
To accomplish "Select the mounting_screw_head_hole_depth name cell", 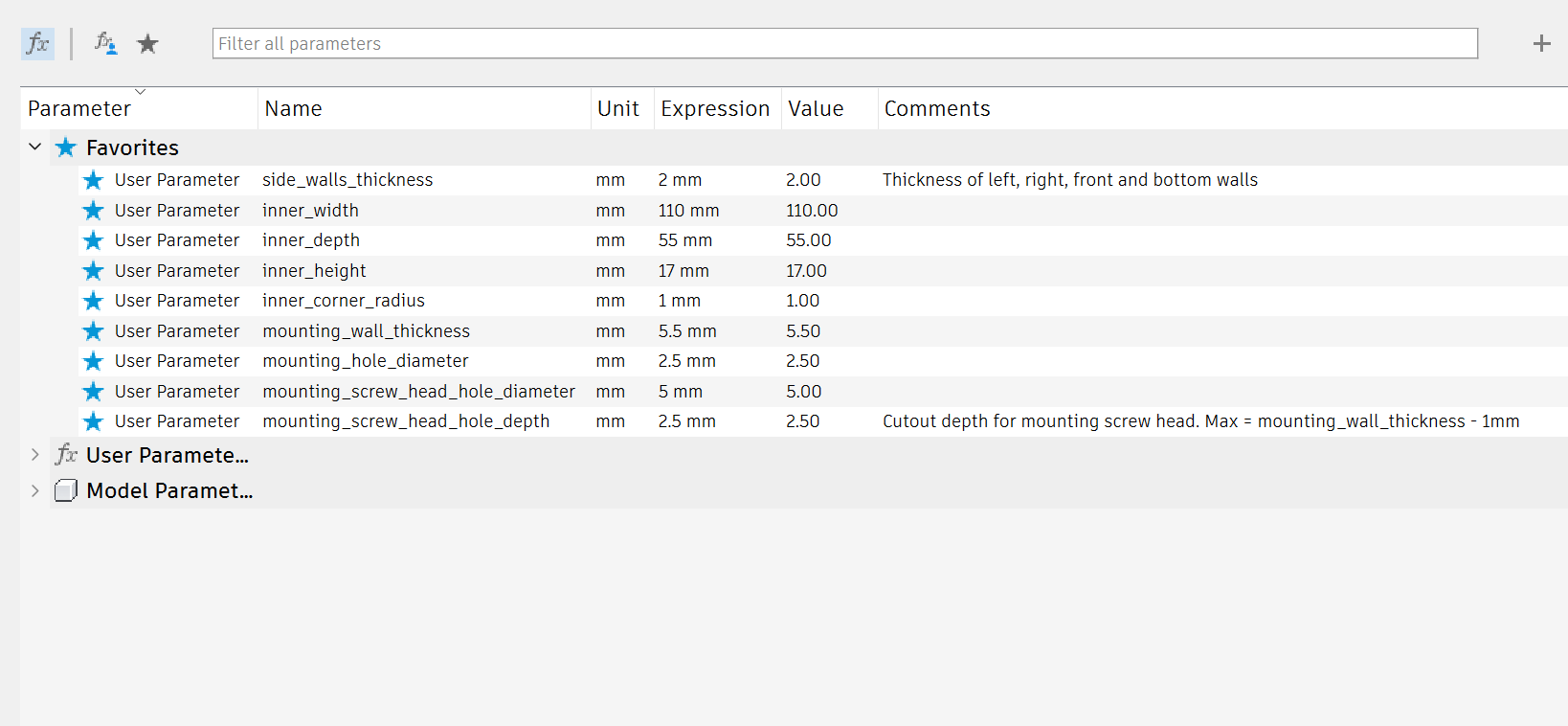I will tap(406, 421).
